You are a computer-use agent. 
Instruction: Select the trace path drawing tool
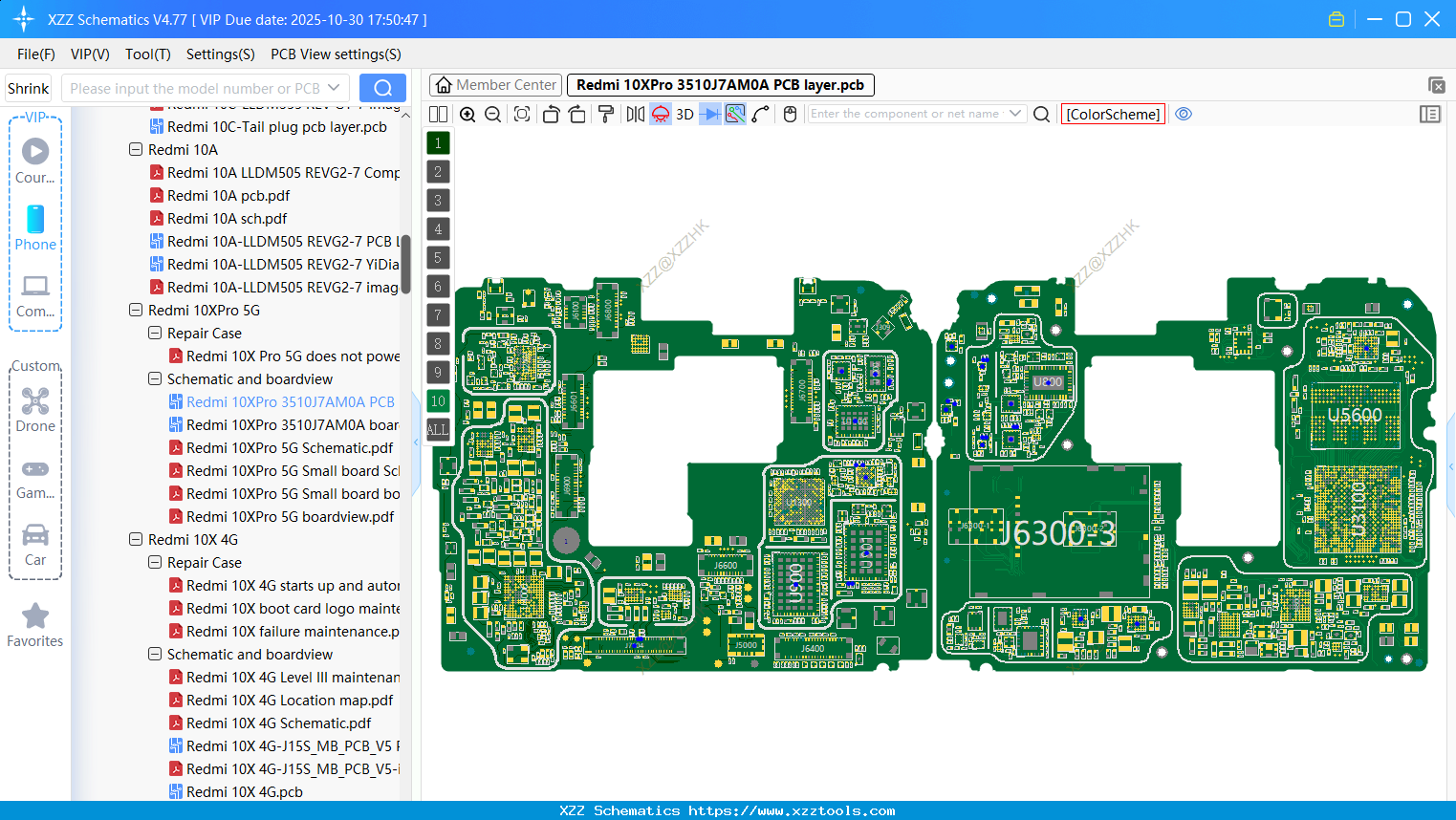tap(761, 114)
